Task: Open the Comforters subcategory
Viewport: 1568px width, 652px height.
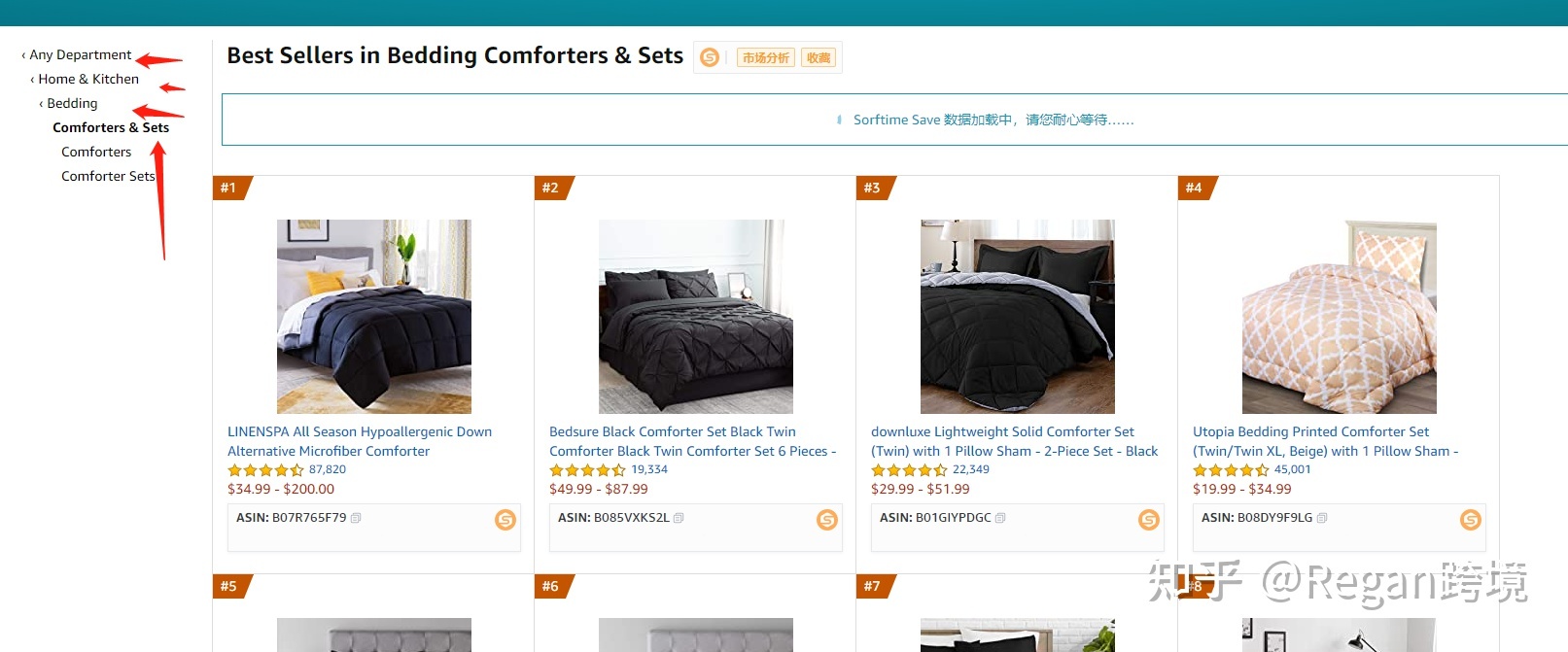Action: [96, 153]
